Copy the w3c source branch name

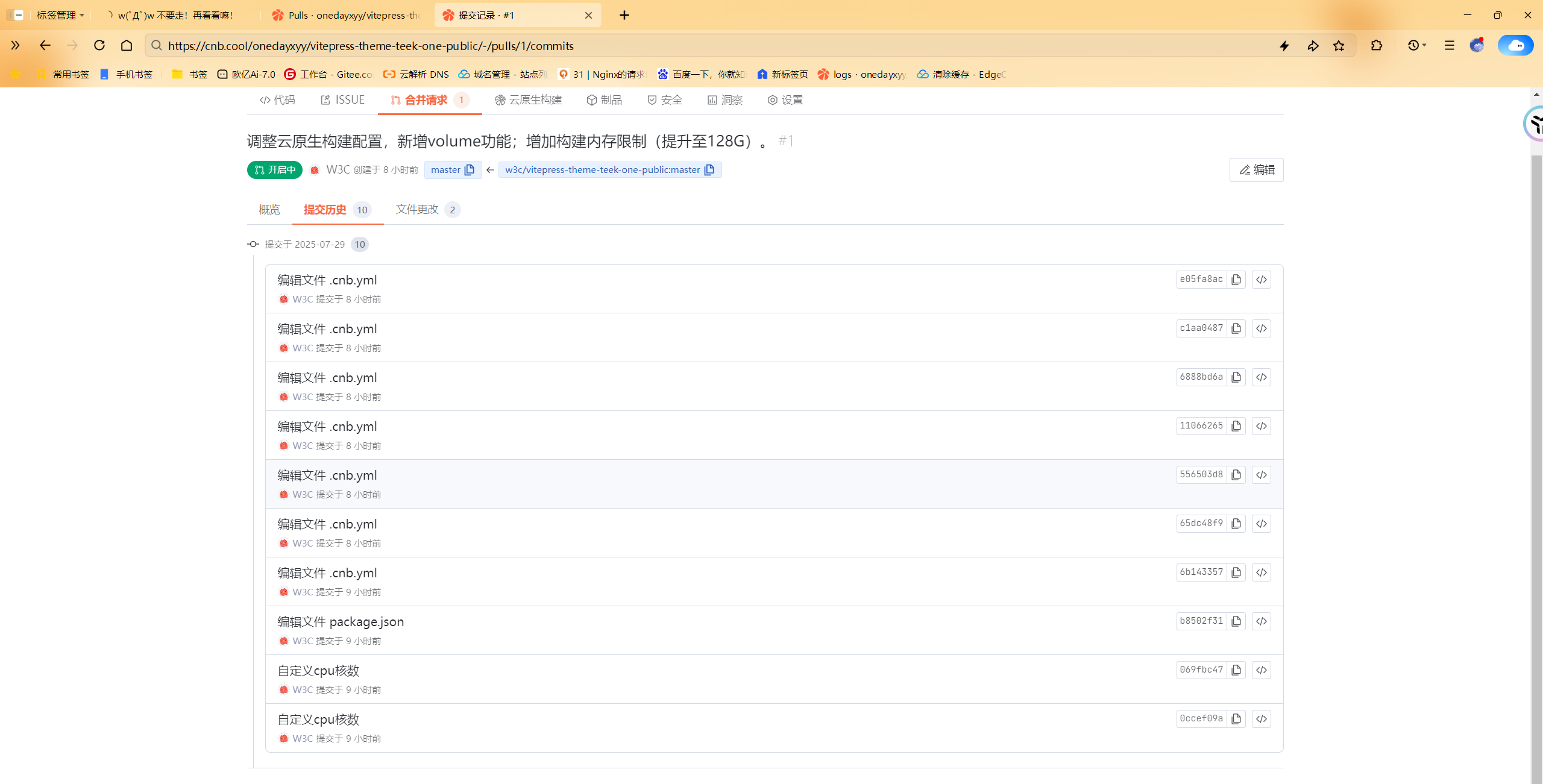(x=709, y=170)
